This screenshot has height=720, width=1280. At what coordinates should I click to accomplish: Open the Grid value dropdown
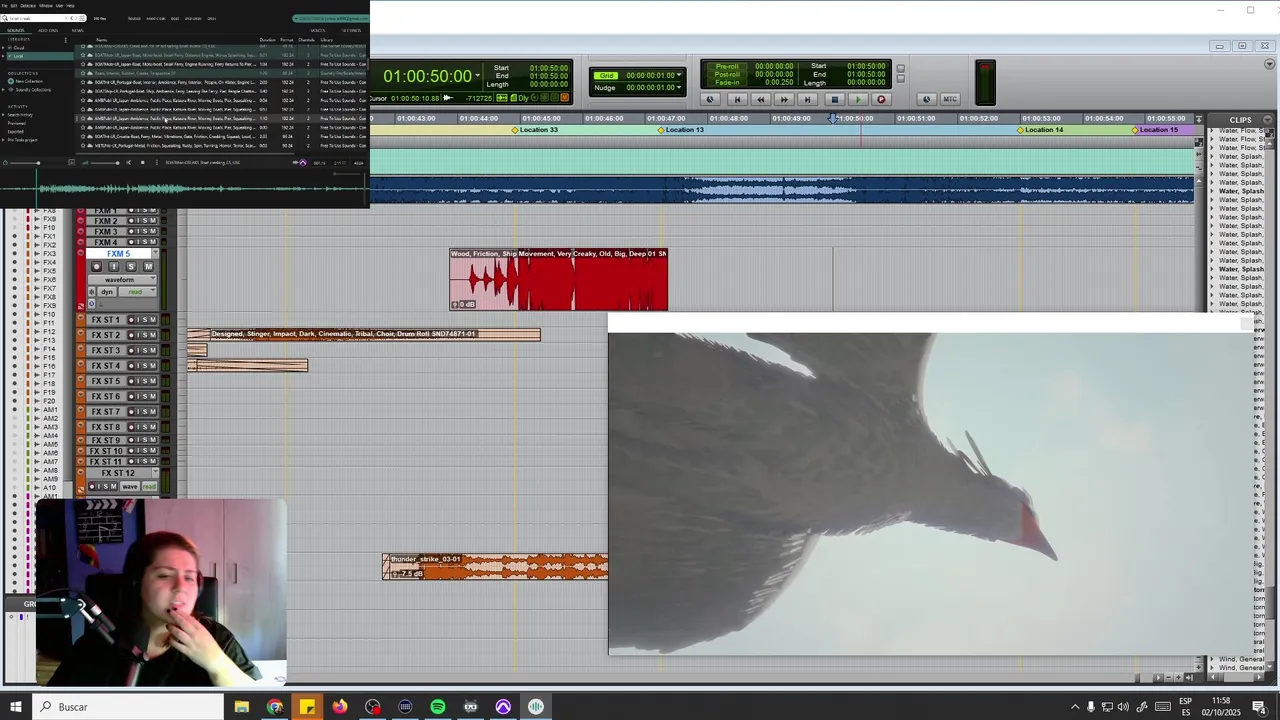click(x=679, y=75)
